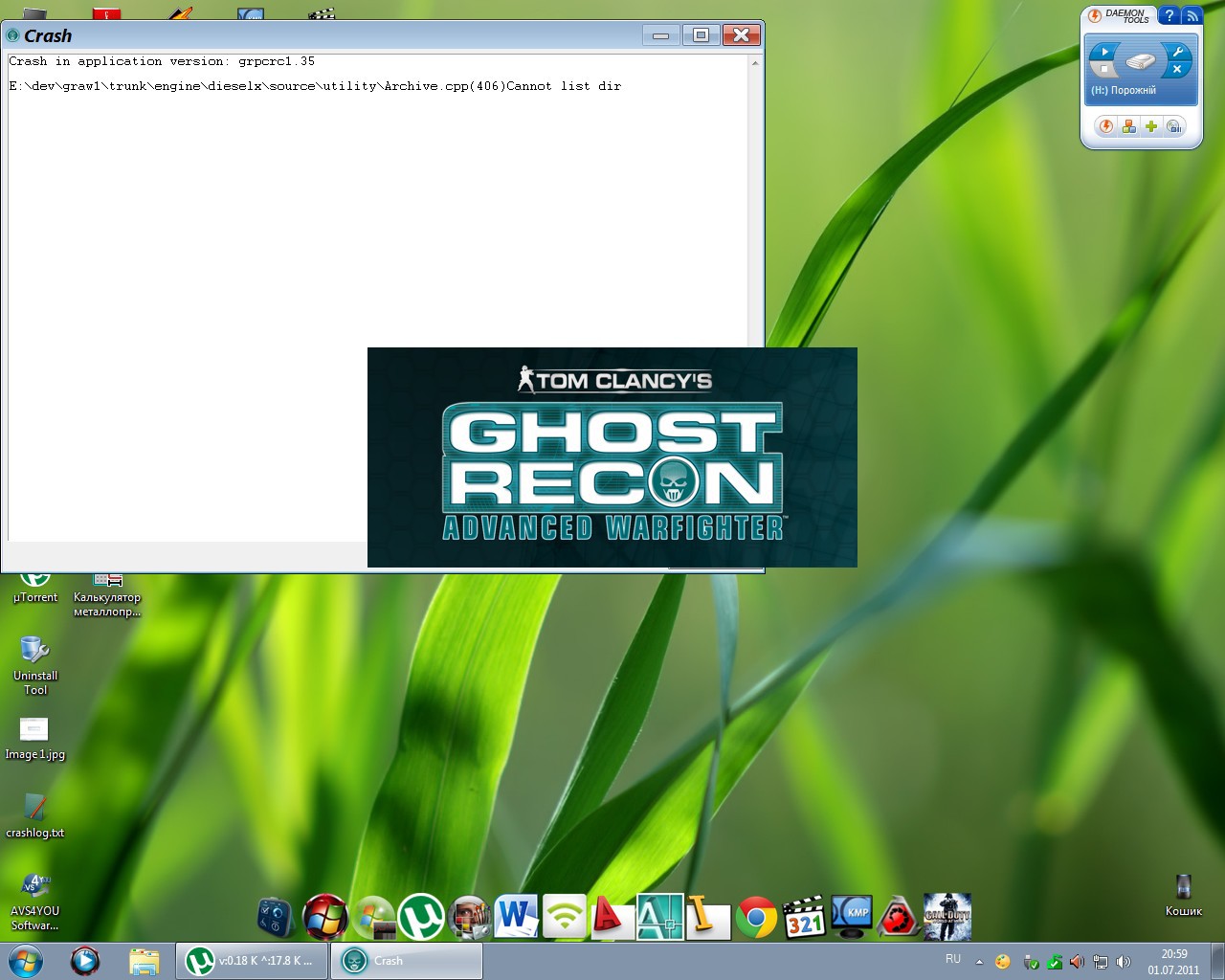Switch the RU input language indicator
Image resolution: width=1225 pixels, height=980 pixels.
[x=953, y=959]
